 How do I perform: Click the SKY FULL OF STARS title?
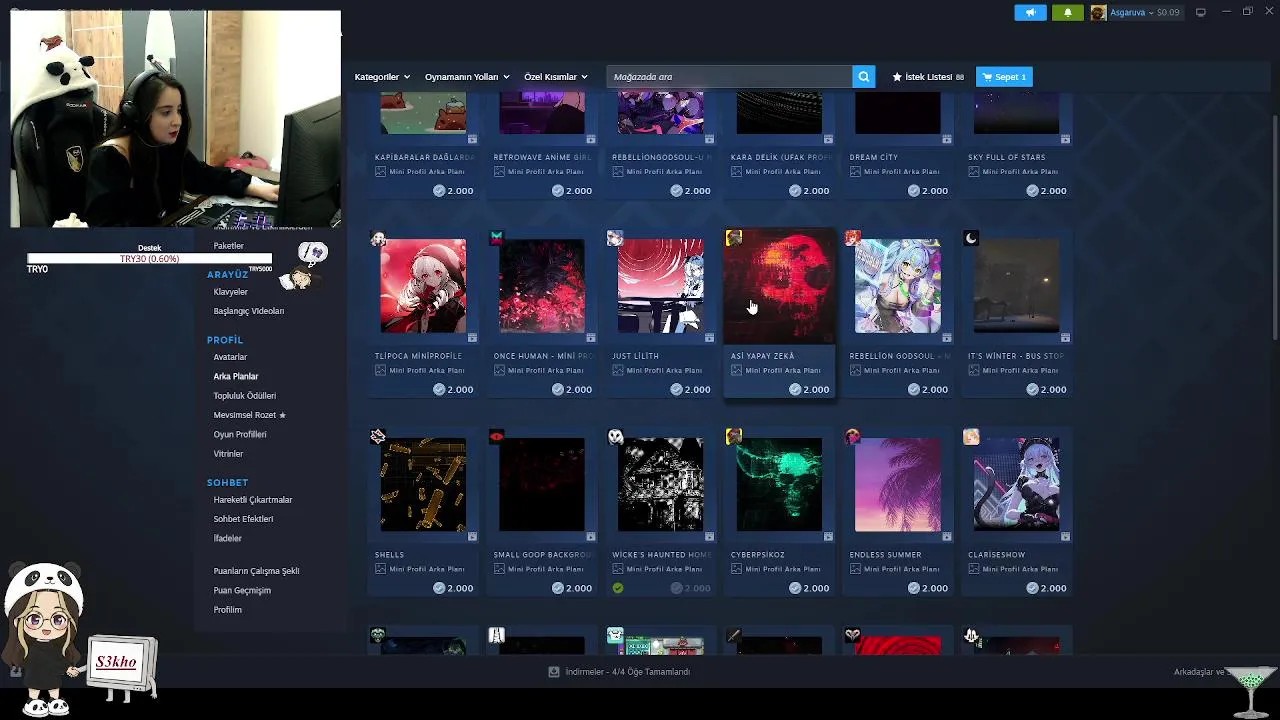pos(1007,157)
